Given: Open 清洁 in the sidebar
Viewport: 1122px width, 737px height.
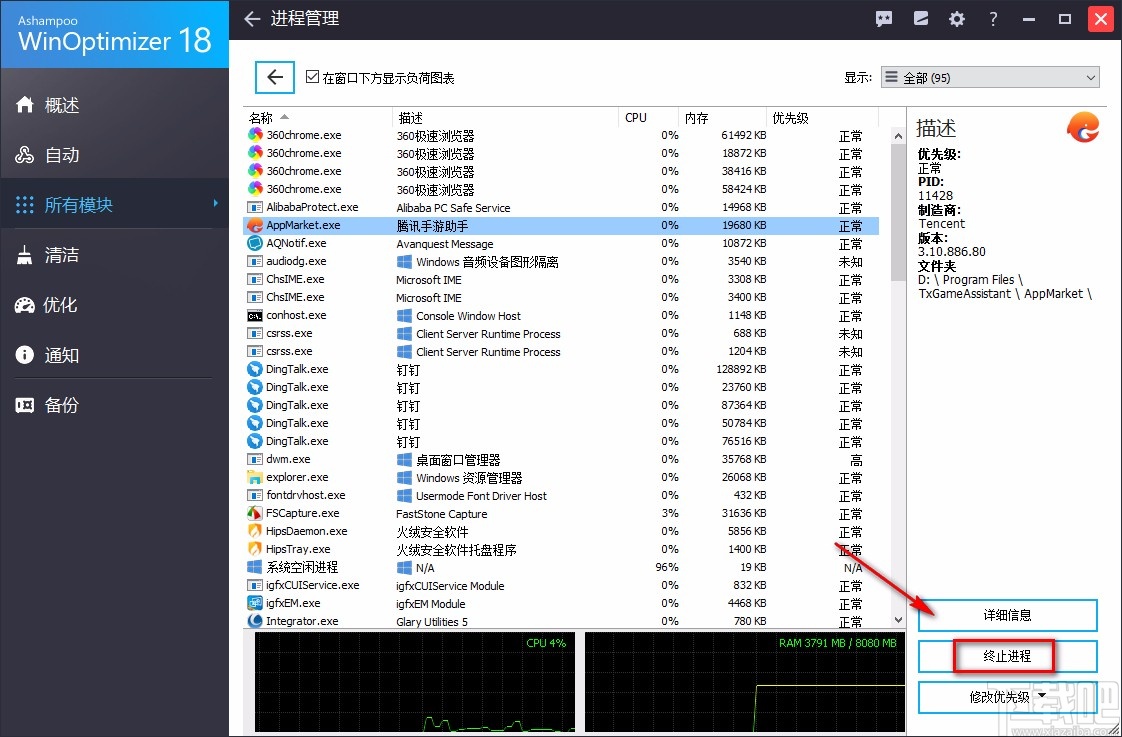Looking at the screenshot, I should [x=114, y=255].
